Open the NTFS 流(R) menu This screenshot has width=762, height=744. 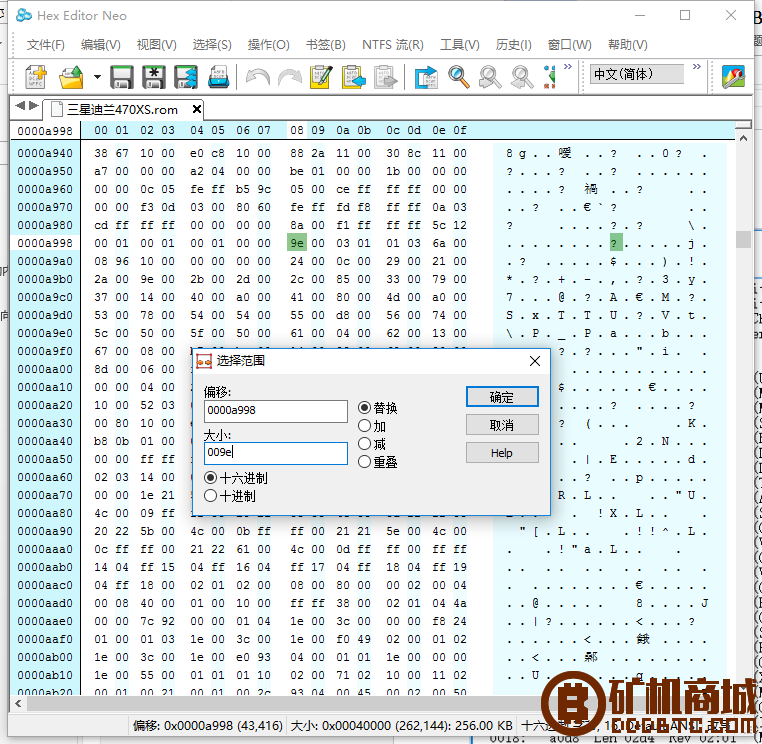pyautogui.click(x=393, y=45)
